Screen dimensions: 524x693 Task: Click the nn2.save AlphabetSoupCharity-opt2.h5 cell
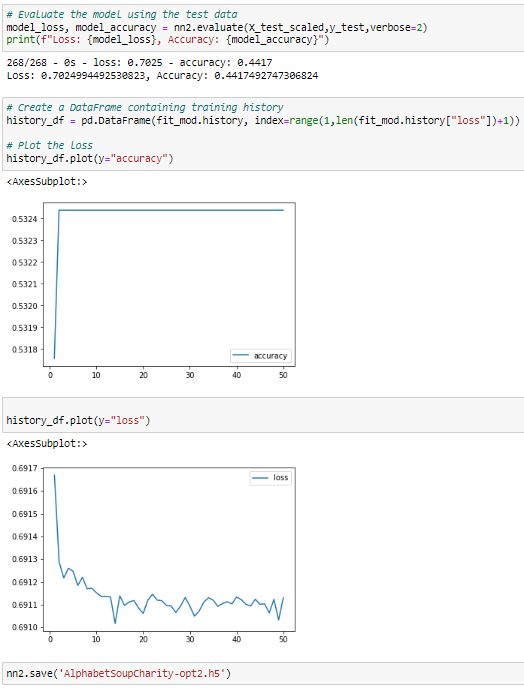[263, 674]
